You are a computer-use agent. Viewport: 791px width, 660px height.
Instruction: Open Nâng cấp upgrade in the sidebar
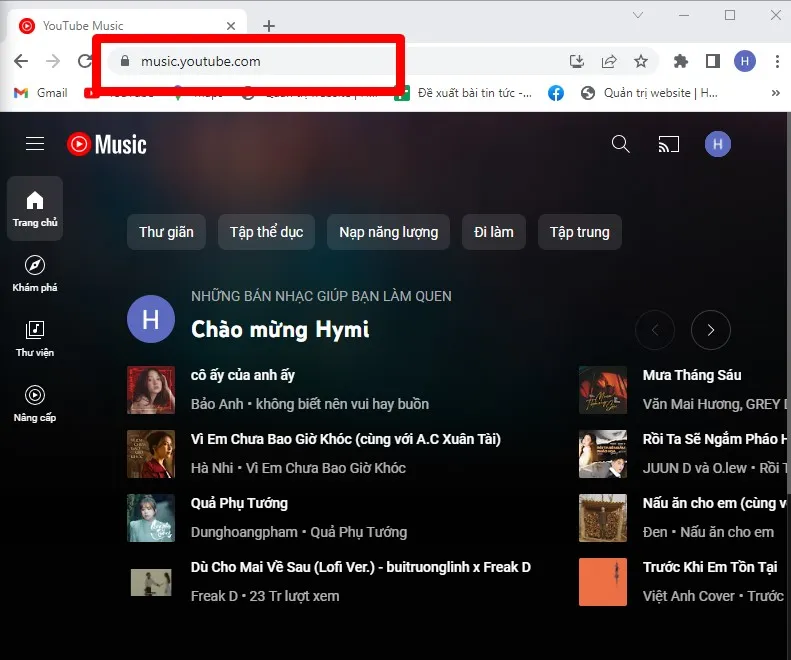click(x=35, y=404)
